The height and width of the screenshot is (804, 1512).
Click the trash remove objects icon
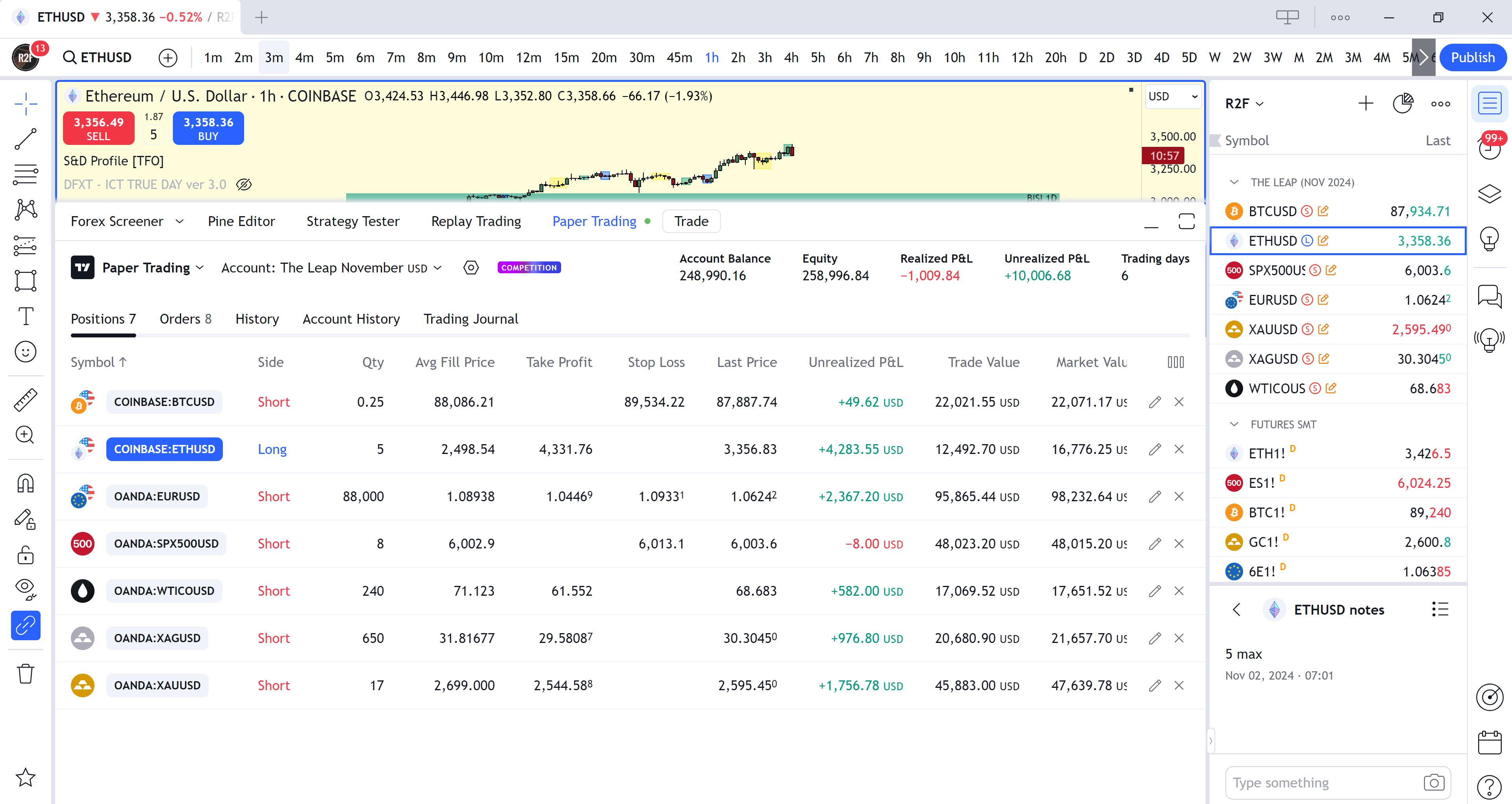click(25, 674)
